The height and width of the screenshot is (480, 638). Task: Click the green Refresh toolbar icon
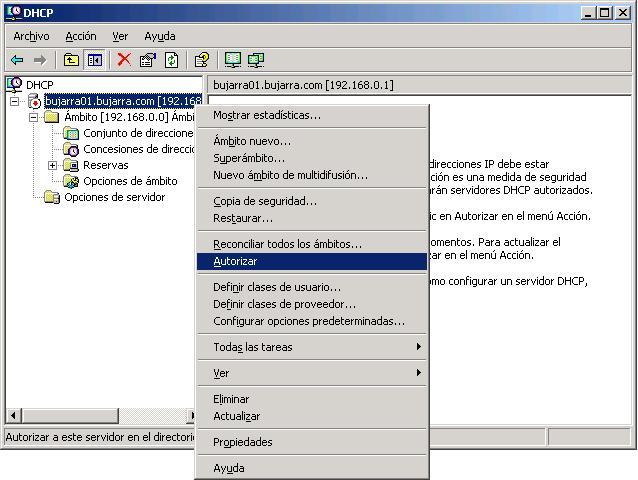coord(171,60)
